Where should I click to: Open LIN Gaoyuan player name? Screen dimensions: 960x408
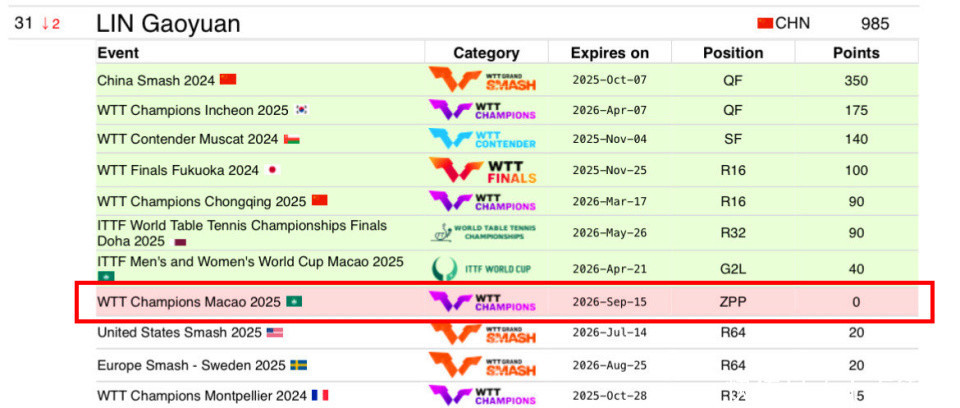[168, 24]
